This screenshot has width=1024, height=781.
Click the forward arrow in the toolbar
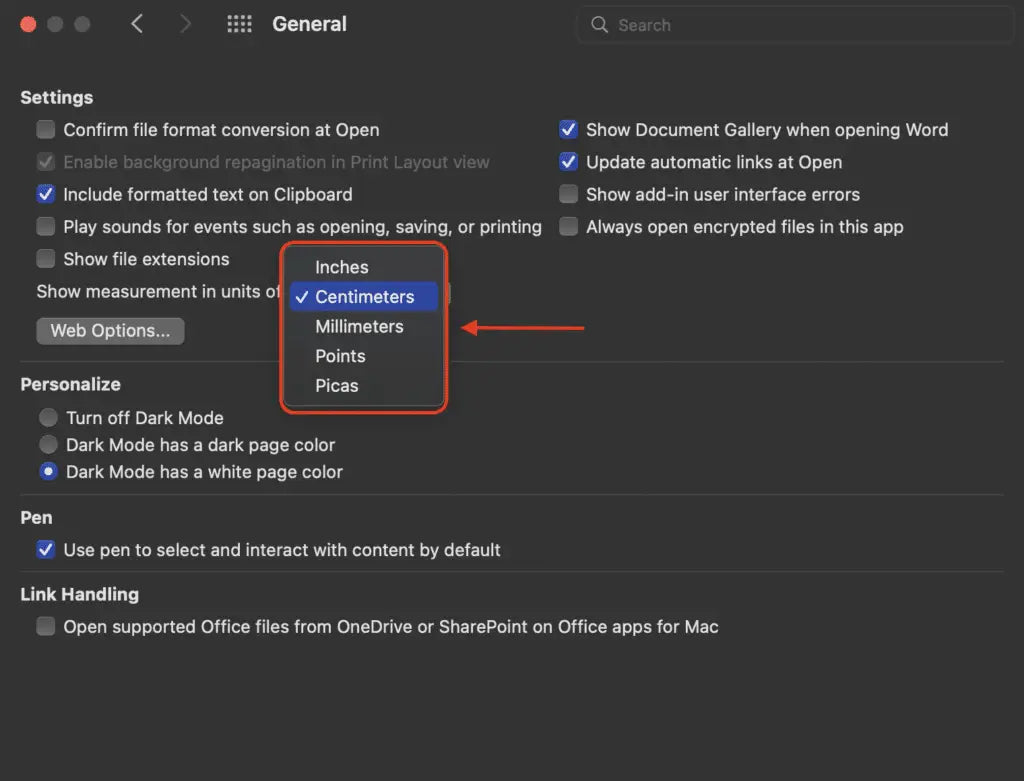[185, 24]
